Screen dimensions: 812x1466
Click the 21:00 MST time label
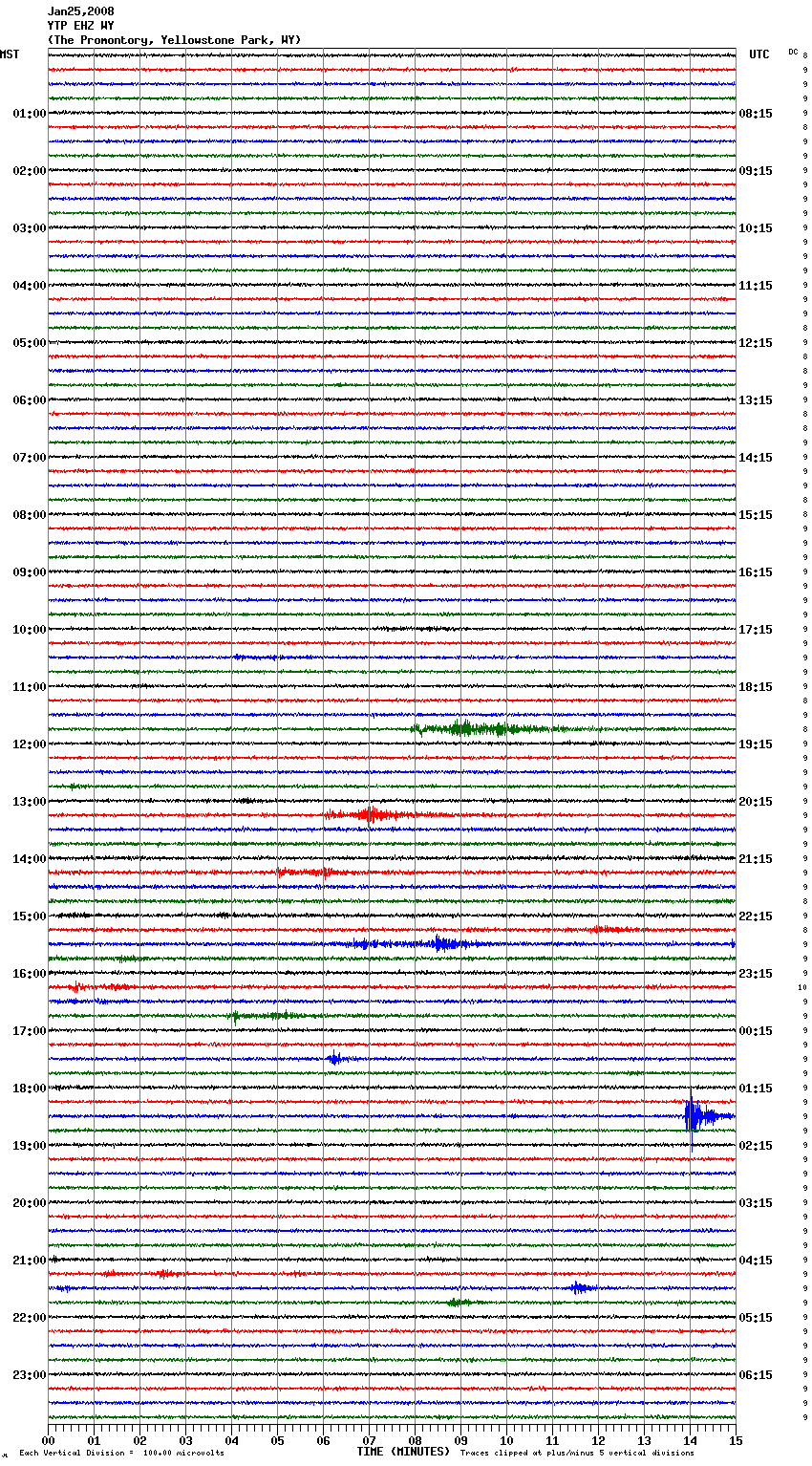pos(30,1261)
